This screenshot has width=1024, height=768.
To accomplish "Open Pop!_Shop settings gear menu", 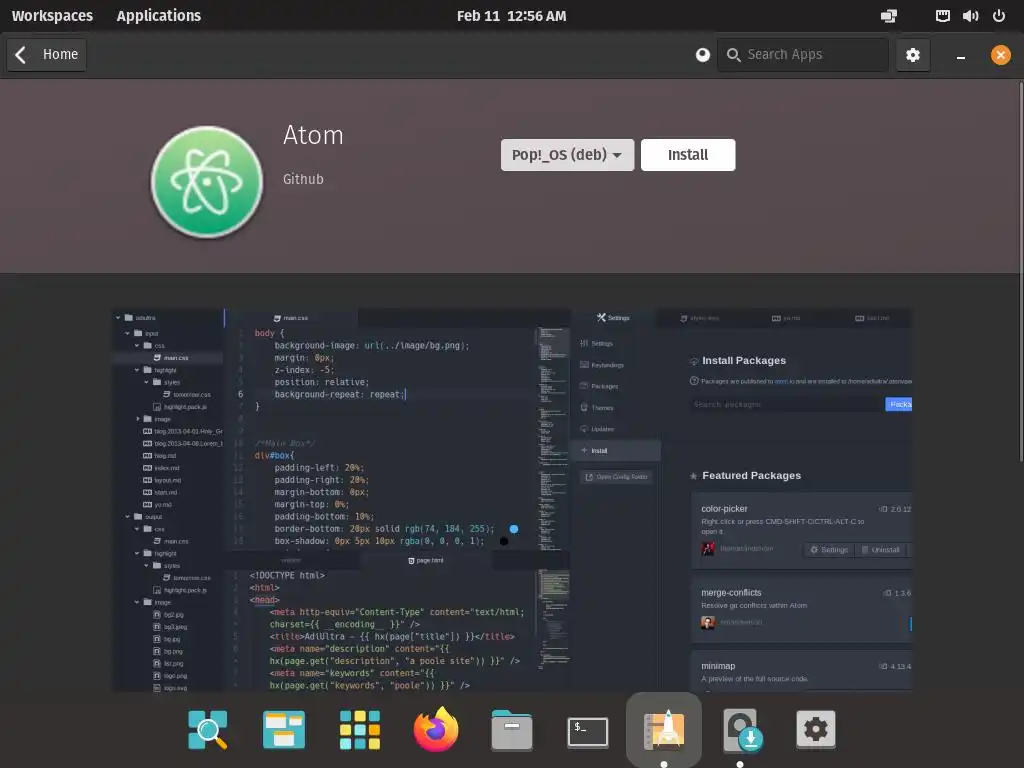I will [x=912, y=54].
